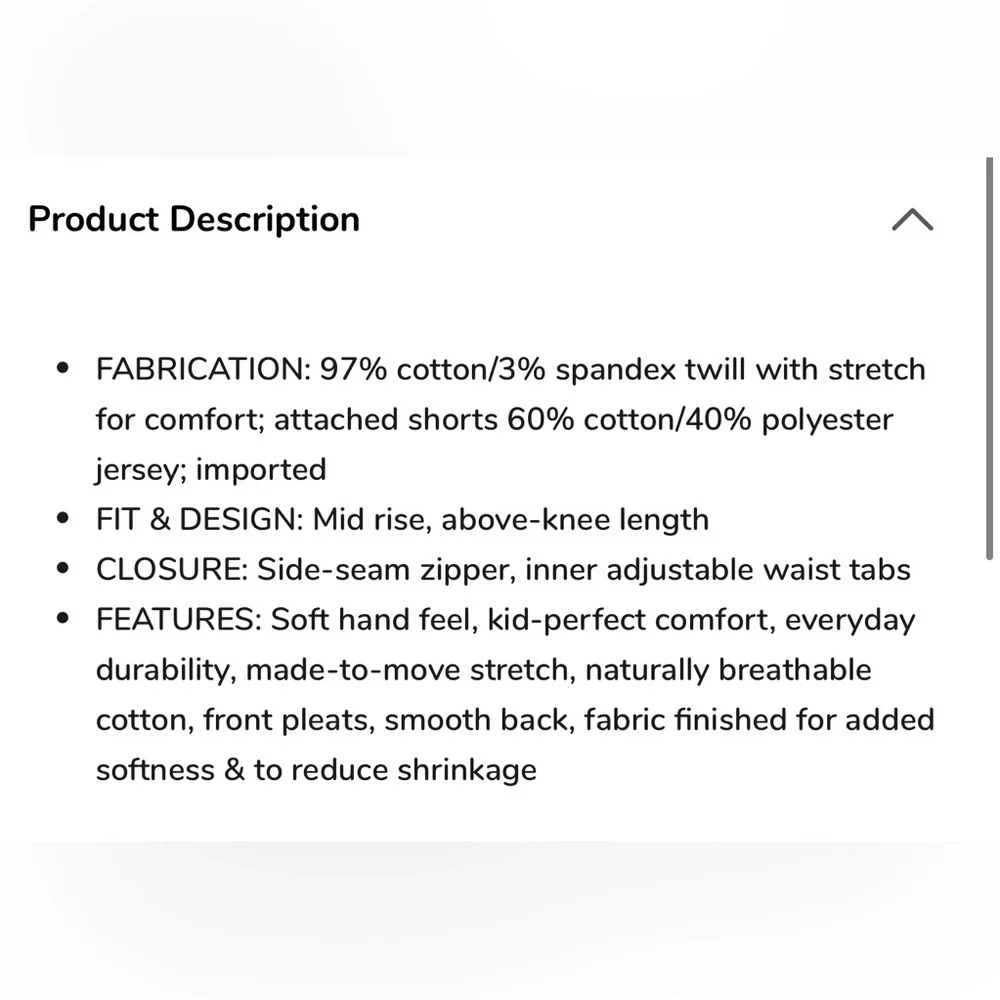Image resolution: width=1000 pixels, height=1000 pixels.
Task: Click the bullet dot before FABRICATION
Action: [62, 368]
